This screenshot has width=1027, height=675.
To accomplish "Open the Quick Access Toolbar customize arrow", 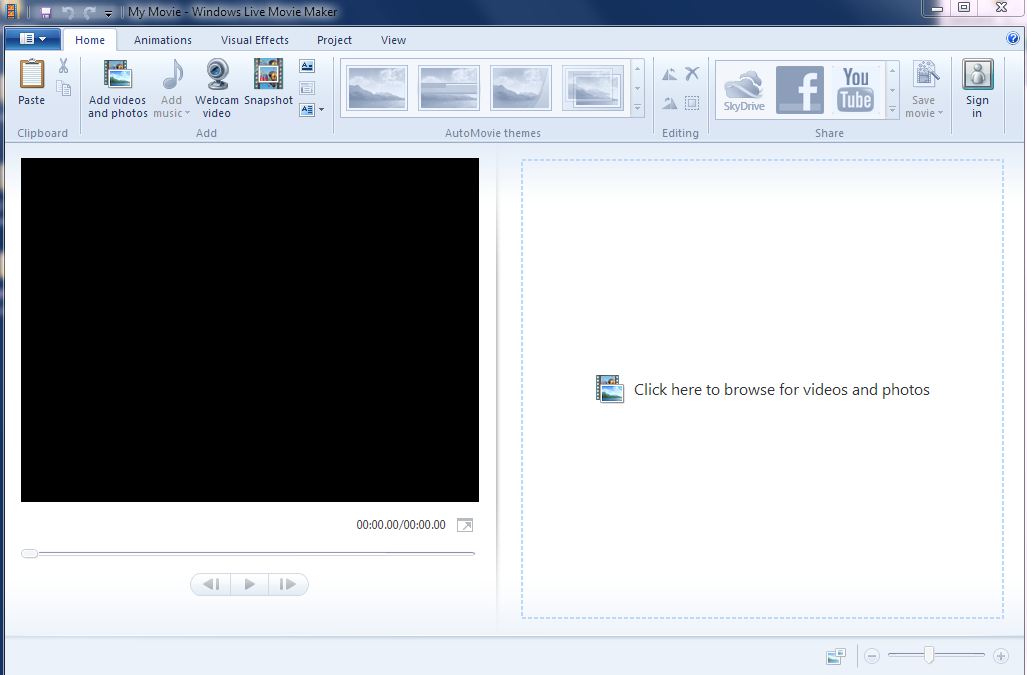I will [x=108, y=13].
